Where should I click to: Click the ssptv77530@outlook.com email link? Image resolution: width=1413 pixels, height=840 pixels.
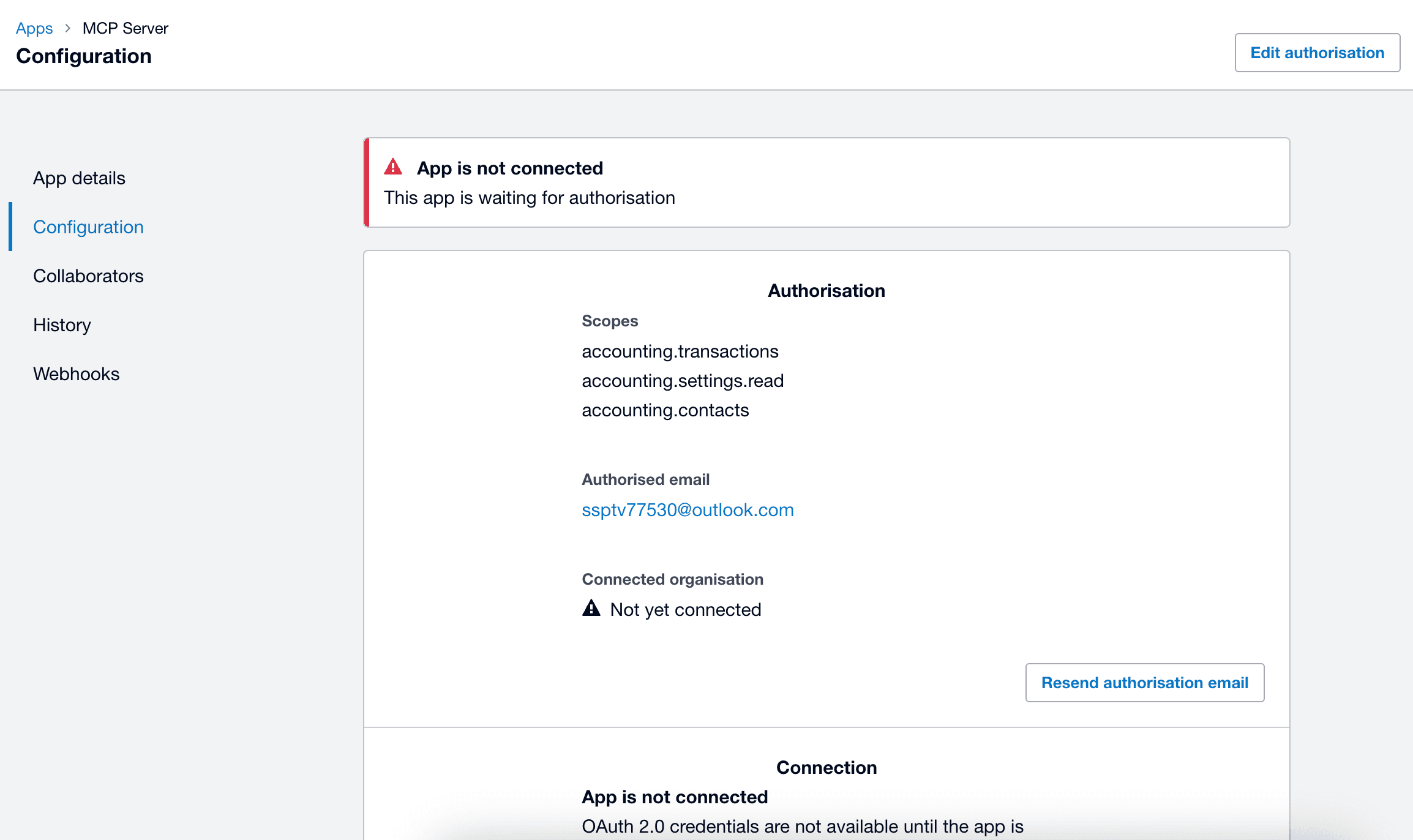coord(688,510)
